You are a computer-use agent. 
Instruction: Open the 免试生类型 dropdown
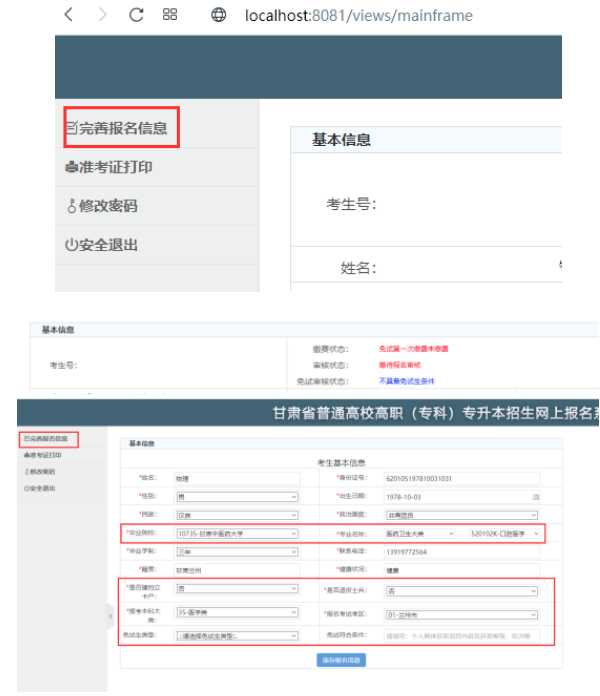click(x=237, y=636)
